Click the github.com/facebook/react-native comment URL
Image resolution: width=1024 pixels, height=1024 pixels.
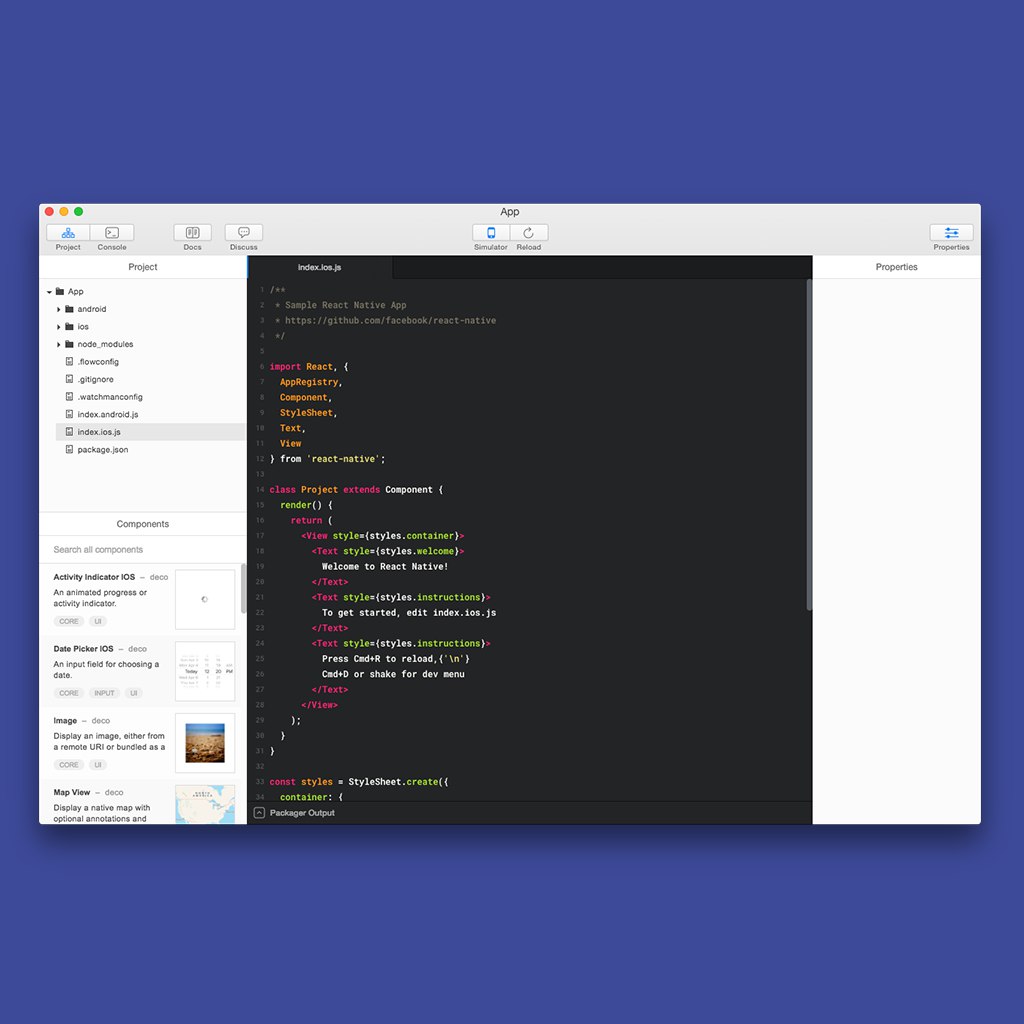coord(391,321)
